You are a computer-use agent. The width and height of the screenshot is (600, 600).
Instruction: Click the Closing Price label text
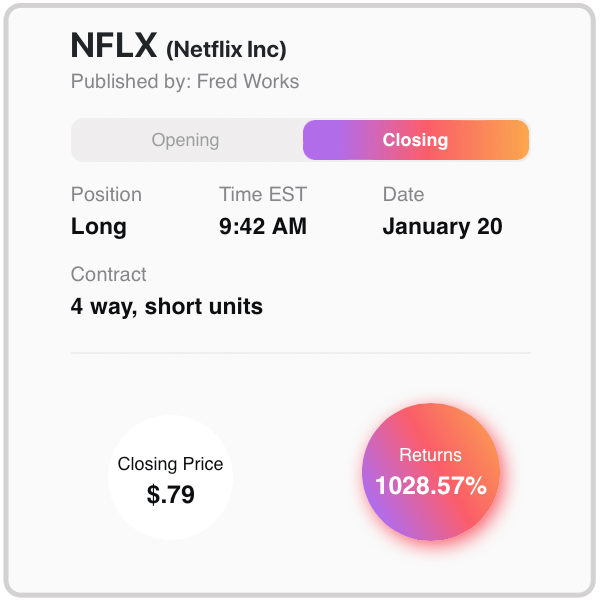click(170, 465)
